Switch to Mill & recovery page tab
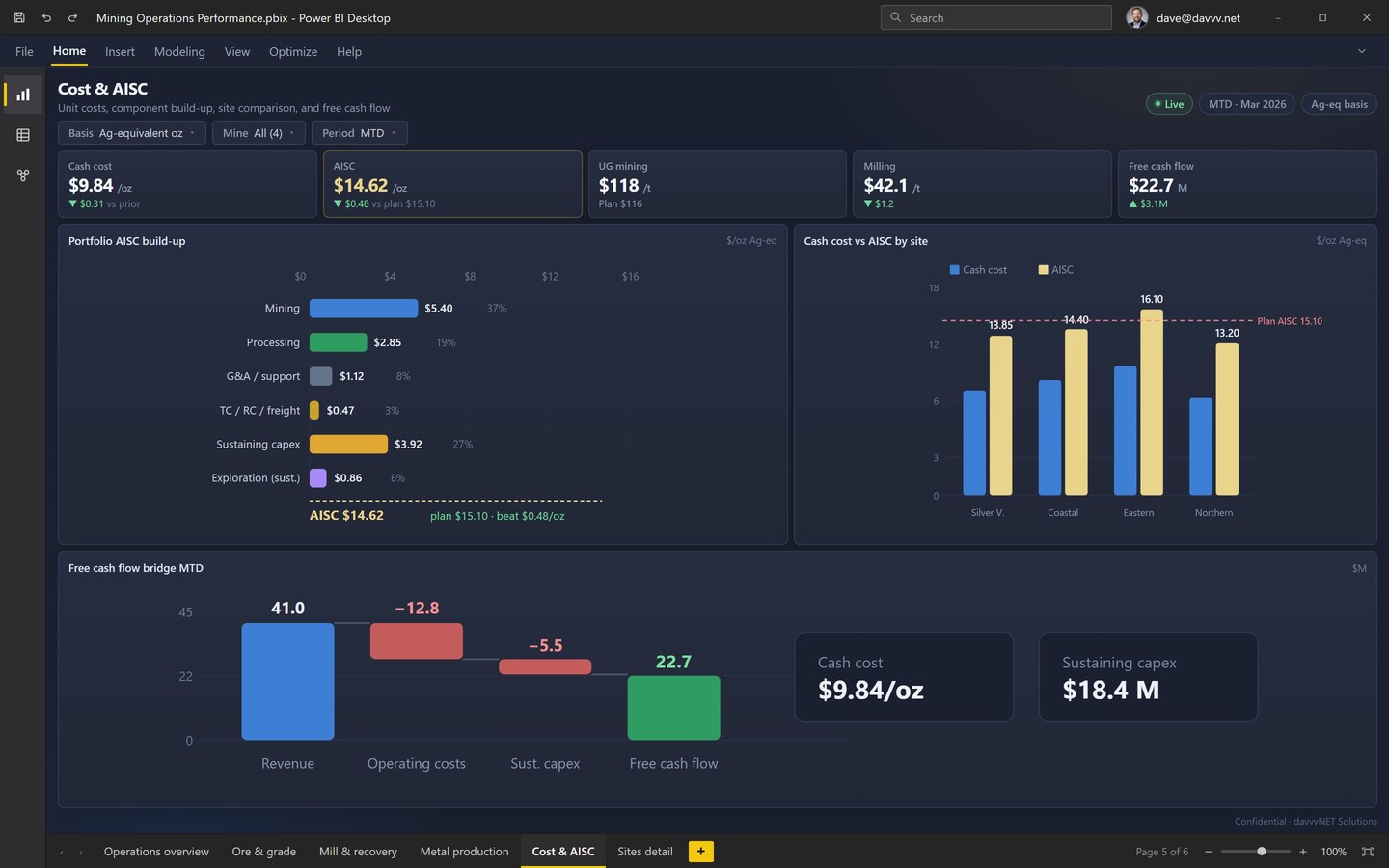The height and width of the screenshot is (868, 1389). [x=358, y=852]
